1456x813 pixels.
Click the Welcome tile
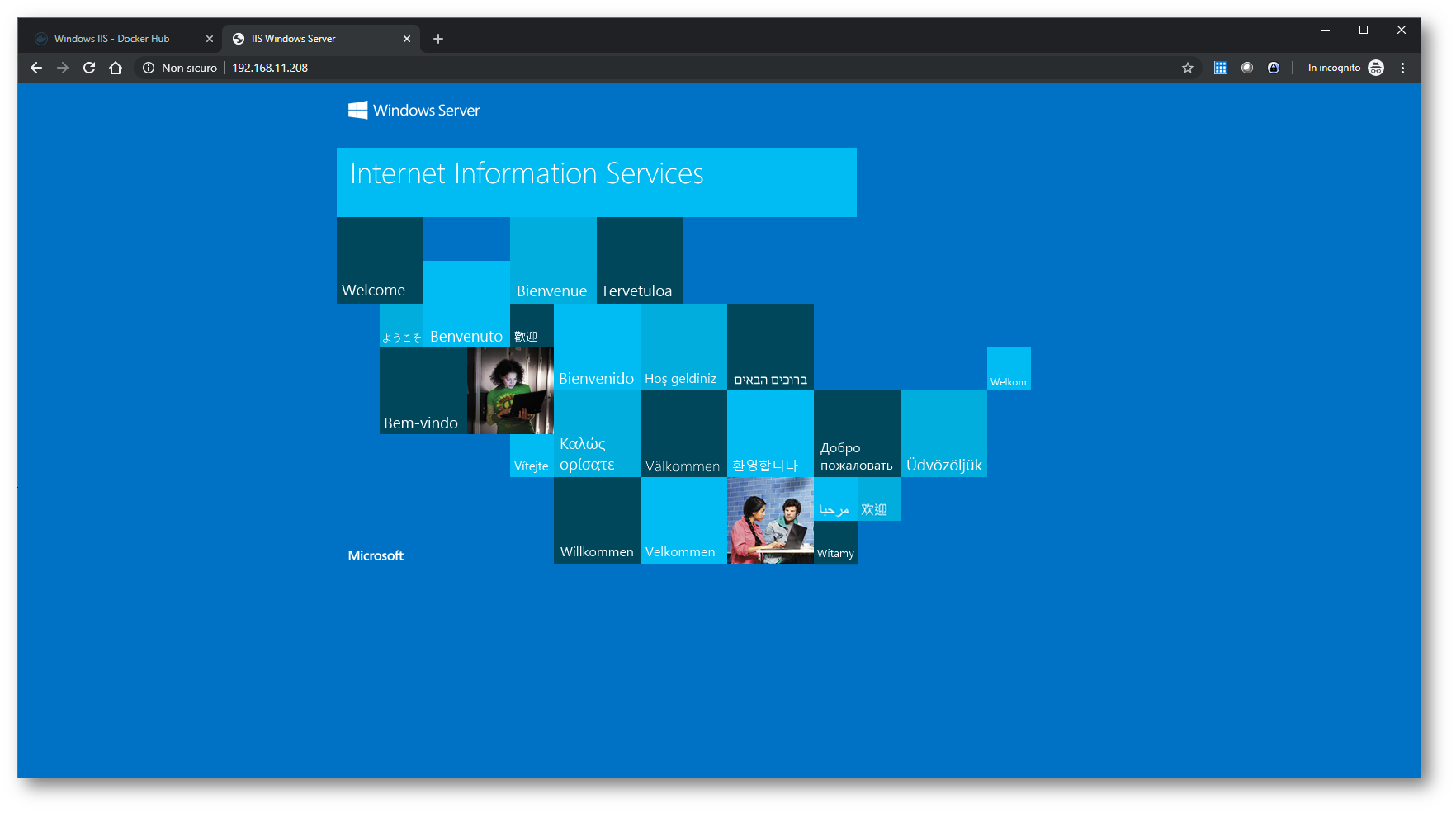(380, 260)
